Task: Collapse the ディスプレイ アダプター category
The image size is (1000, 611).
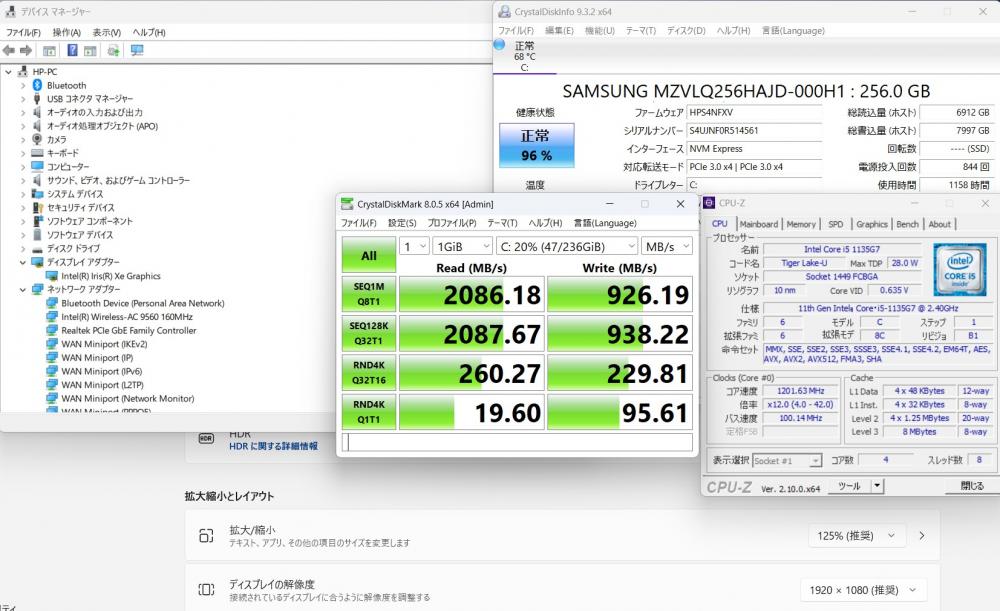Action: coord(23,262)
